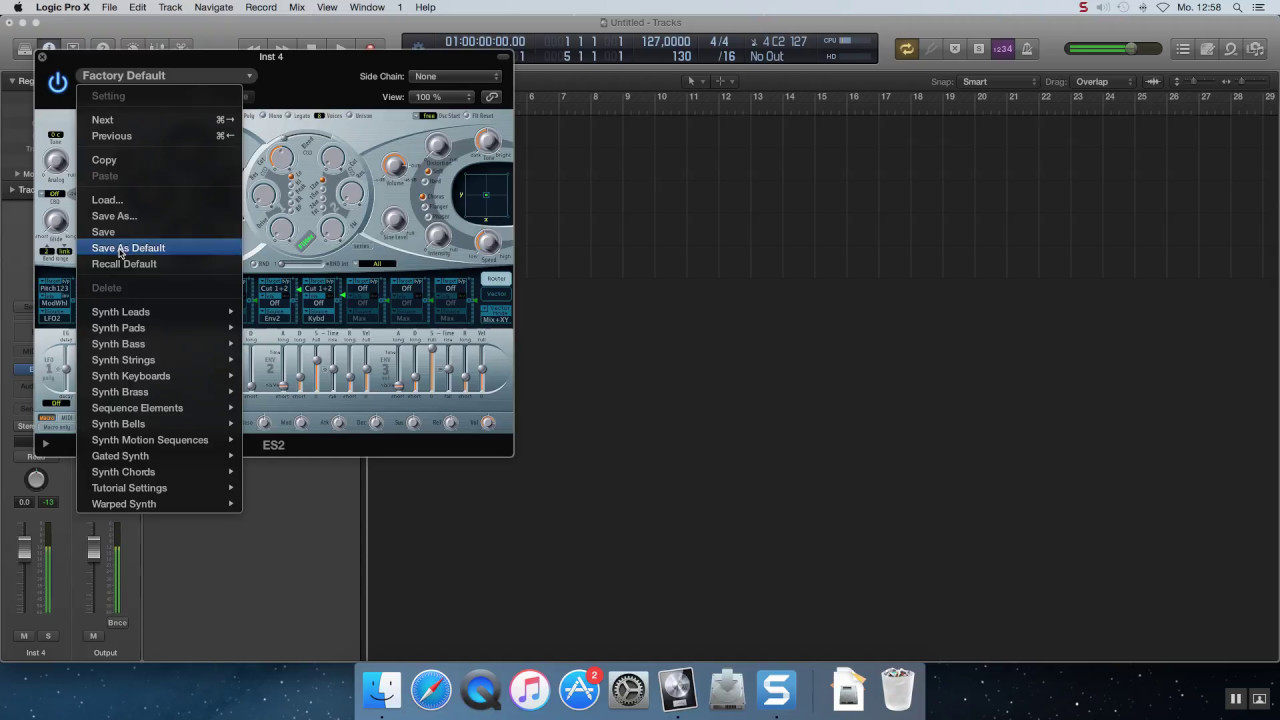Open the Side Chain None dropdown
This screenshot has width=1280, height=720.
[x=455, y=76]
